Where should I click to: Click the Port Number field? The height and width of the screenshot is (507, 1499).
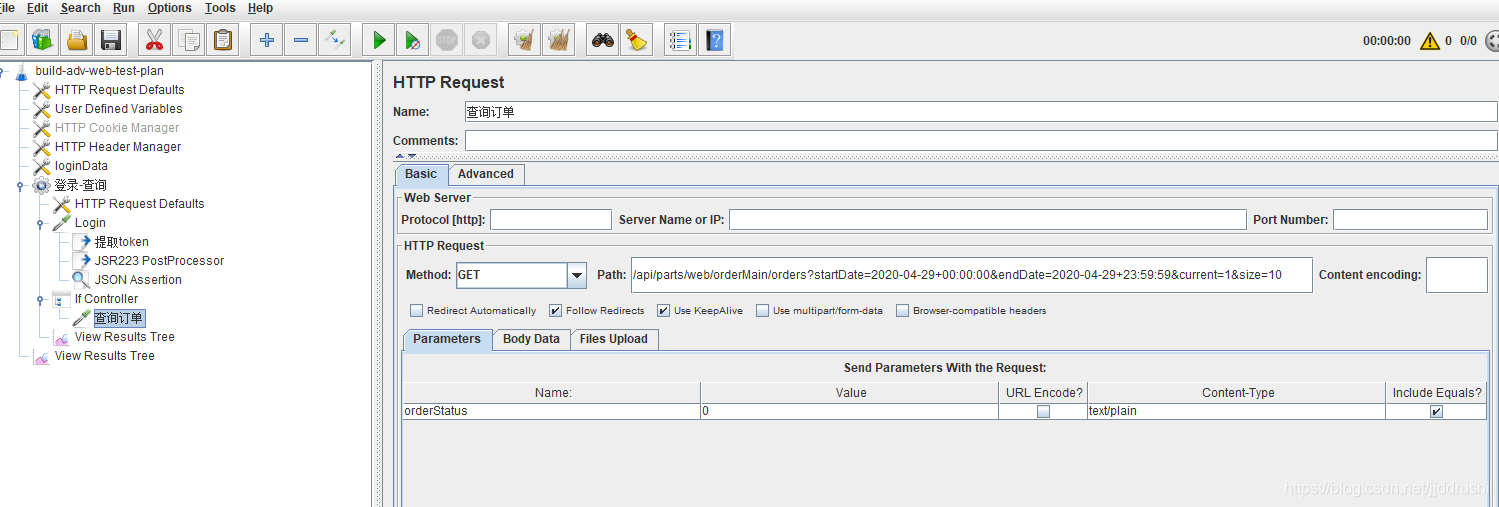pyautogui.click(x=1410, y=220)
